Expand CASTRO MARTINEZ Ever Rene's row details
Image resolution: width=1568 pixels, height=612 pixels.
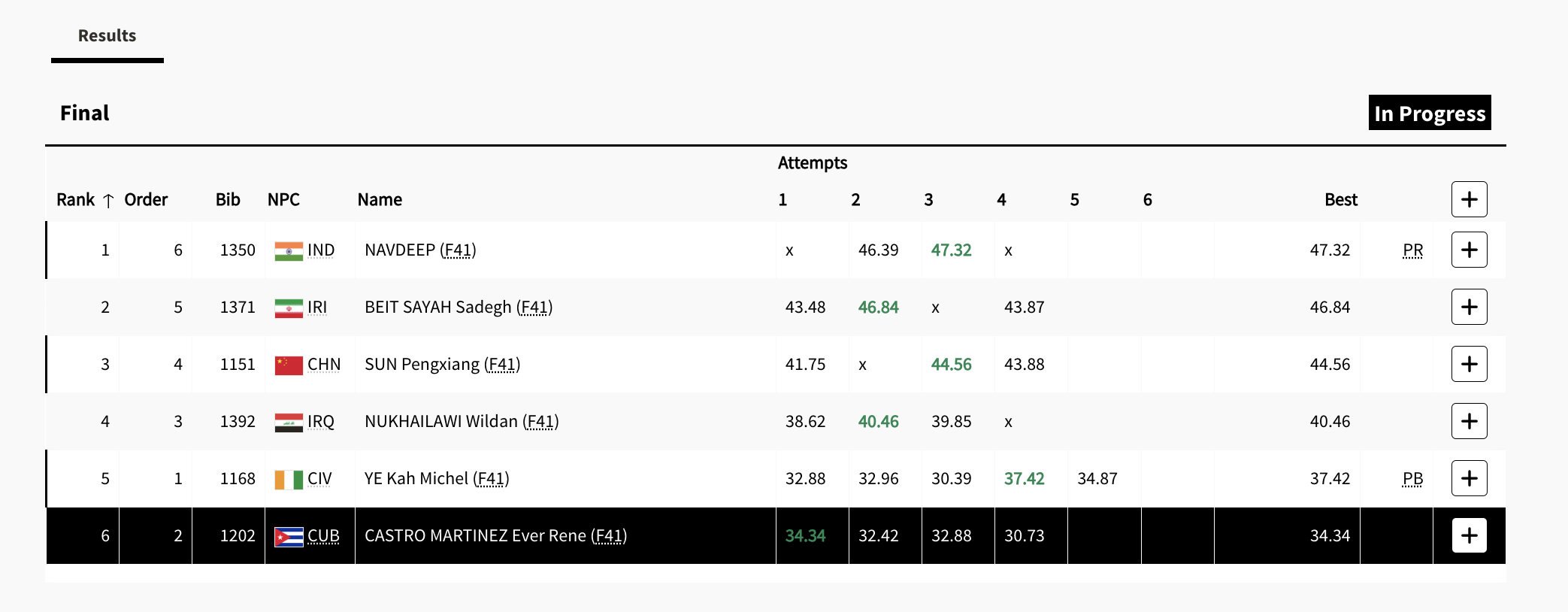[x=1469, y=535]
